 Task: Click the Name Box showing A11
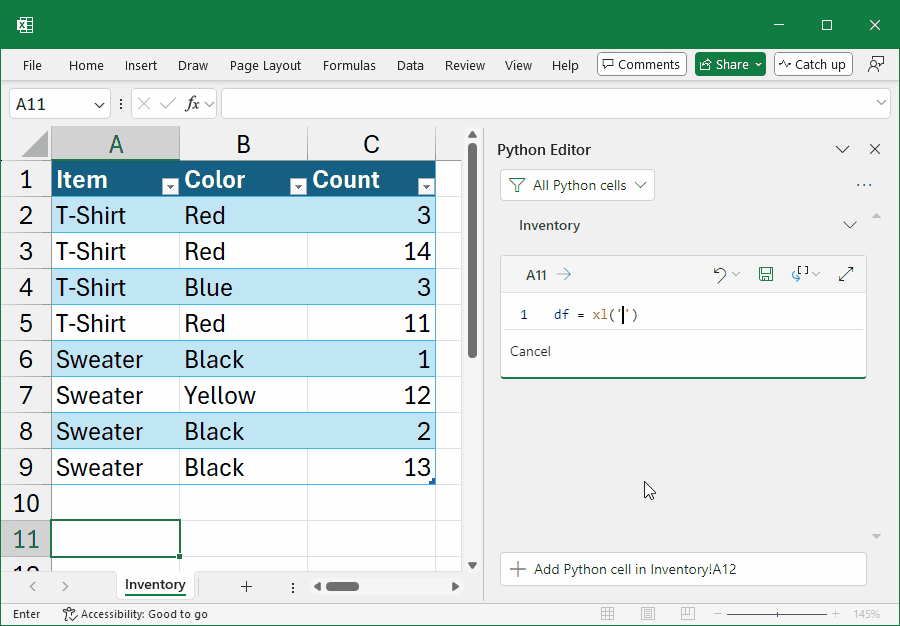pyautogui.click(x=52, y=104)
